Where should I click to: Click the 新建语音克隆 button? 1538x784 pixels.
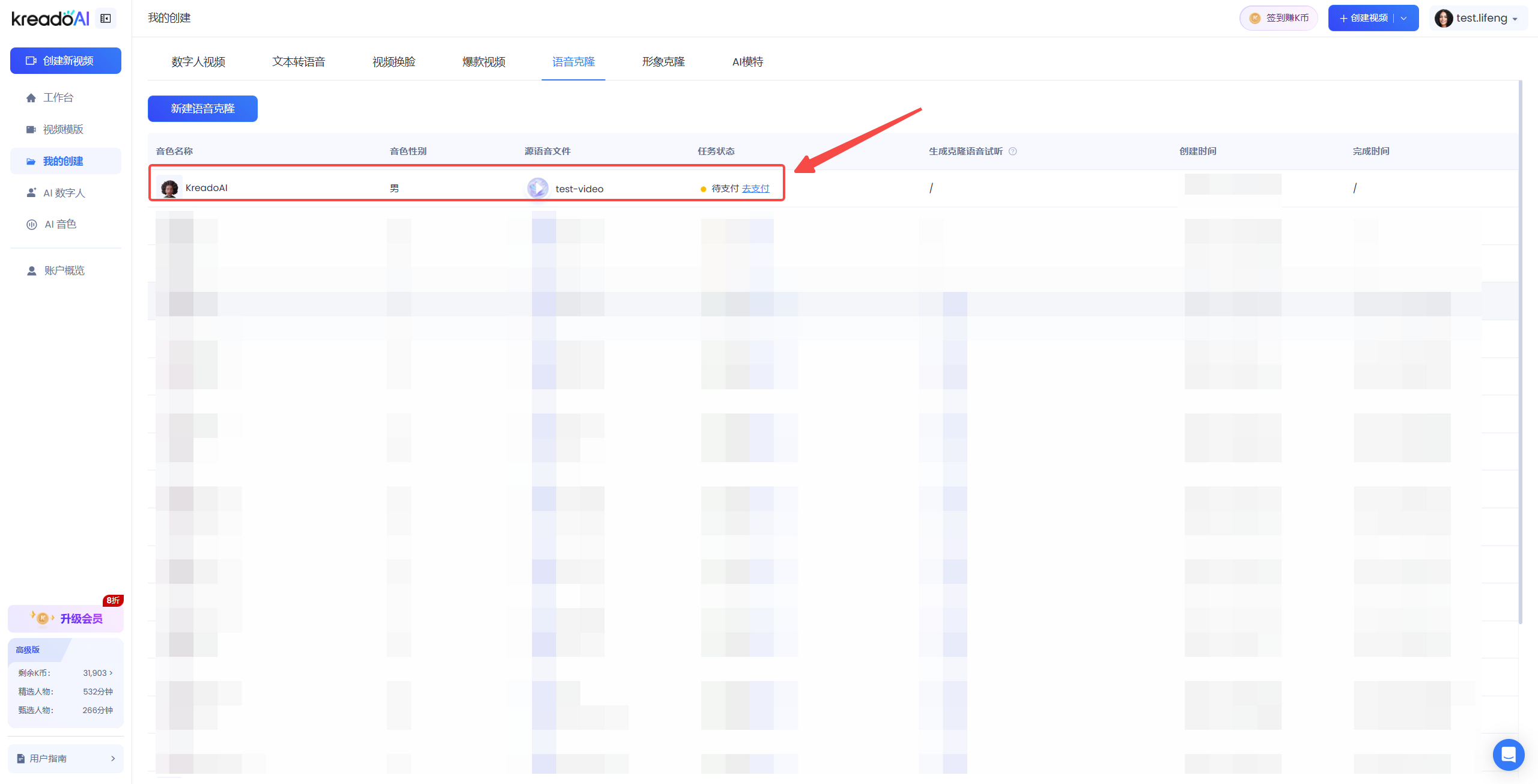202,109
